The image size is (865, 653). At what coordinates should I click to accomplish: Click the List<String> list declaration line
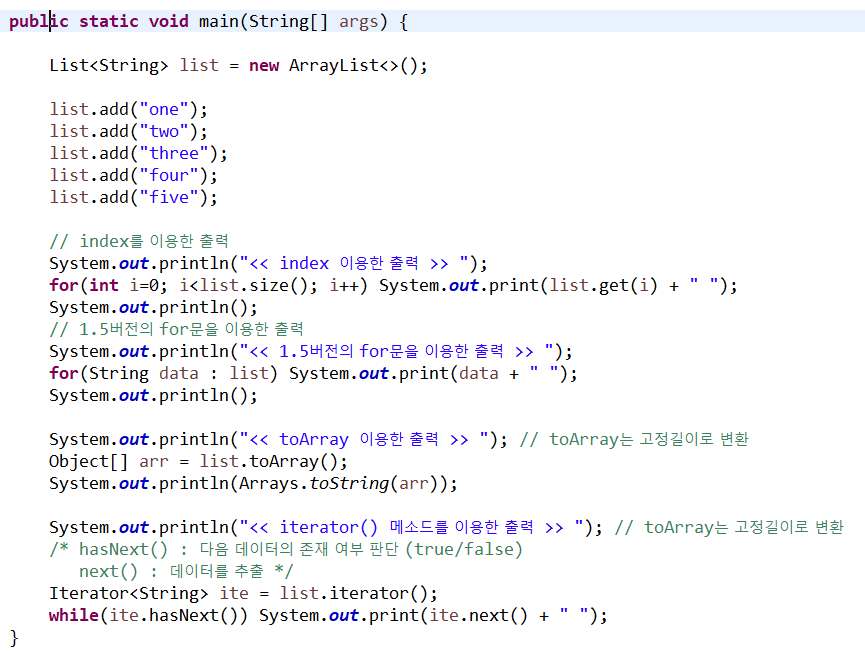pos(238,66)
